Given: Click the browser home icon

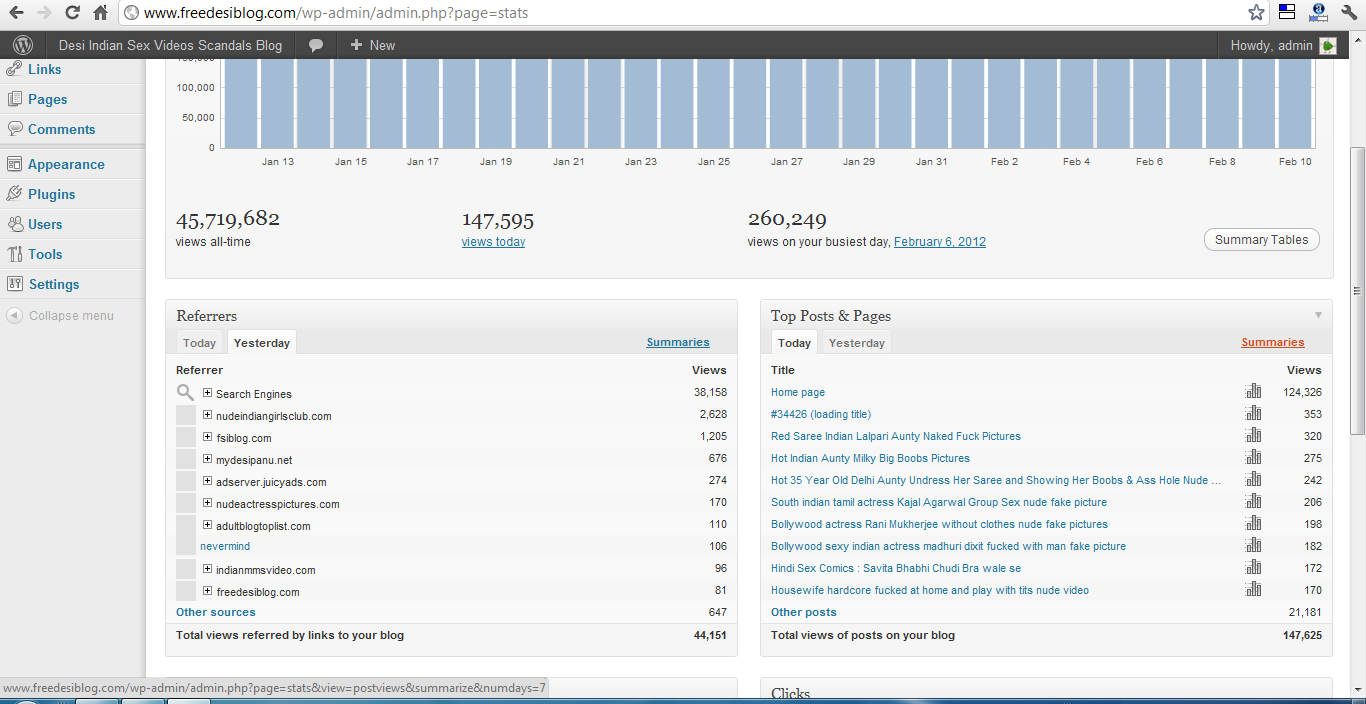Looking at the screenshot, I should coord(100,13).
